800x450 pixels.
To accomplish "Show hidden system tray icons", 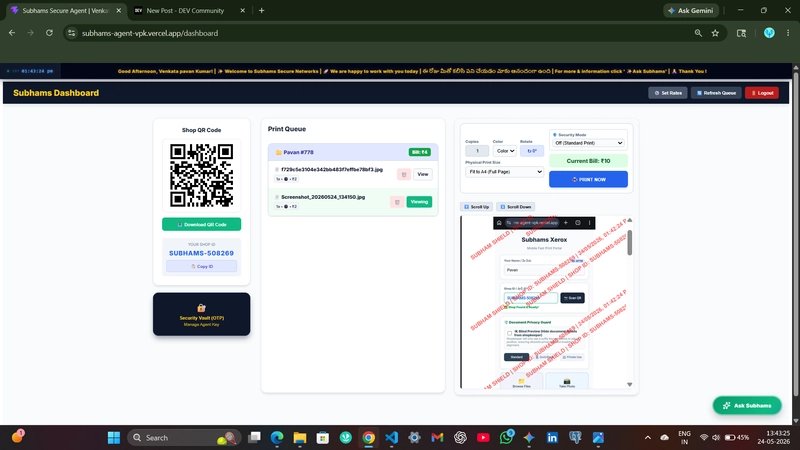I will tap(647, 438).
